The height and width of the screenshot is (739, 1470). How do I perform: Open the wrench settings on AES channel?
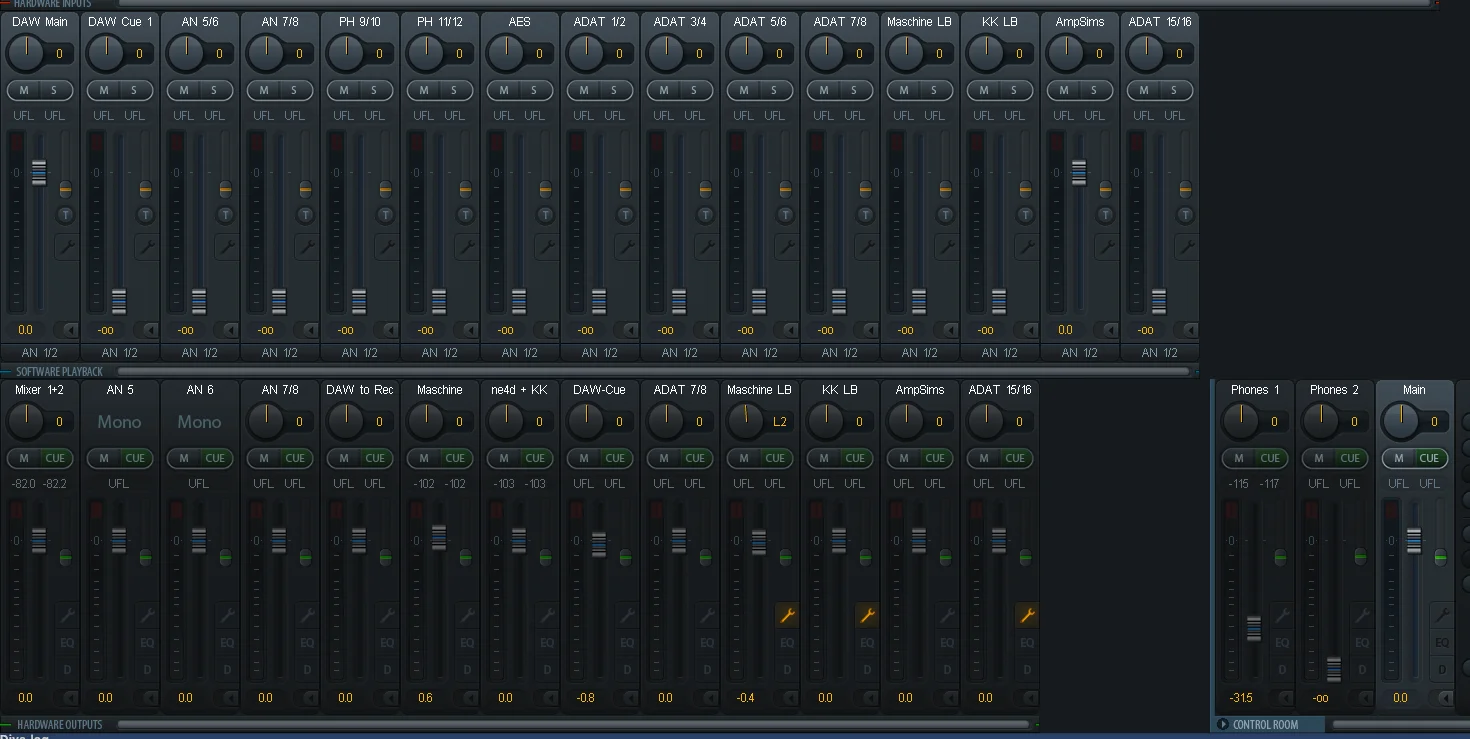click(x=547, y=247)
